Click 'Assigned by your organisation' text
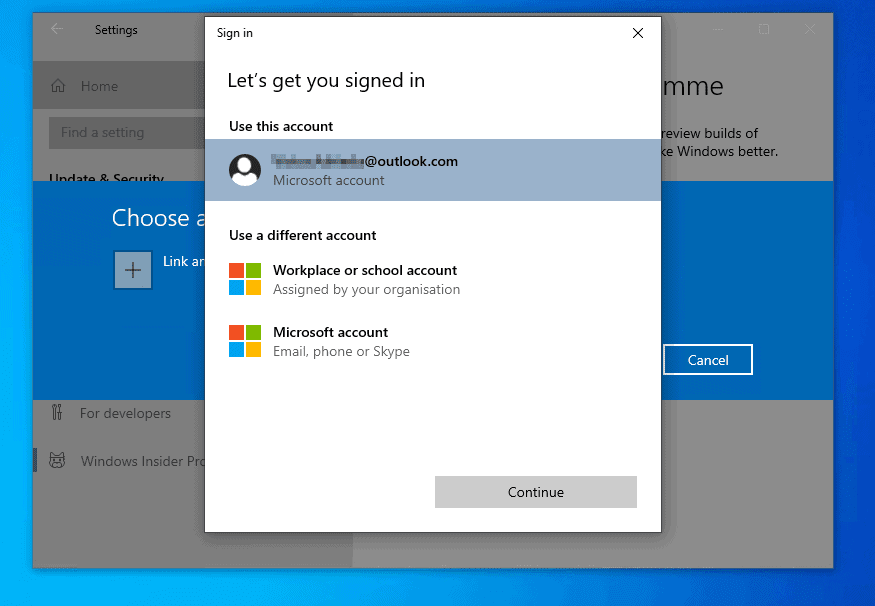Screen dimensions: 875x606 click(x=367, y=290)
